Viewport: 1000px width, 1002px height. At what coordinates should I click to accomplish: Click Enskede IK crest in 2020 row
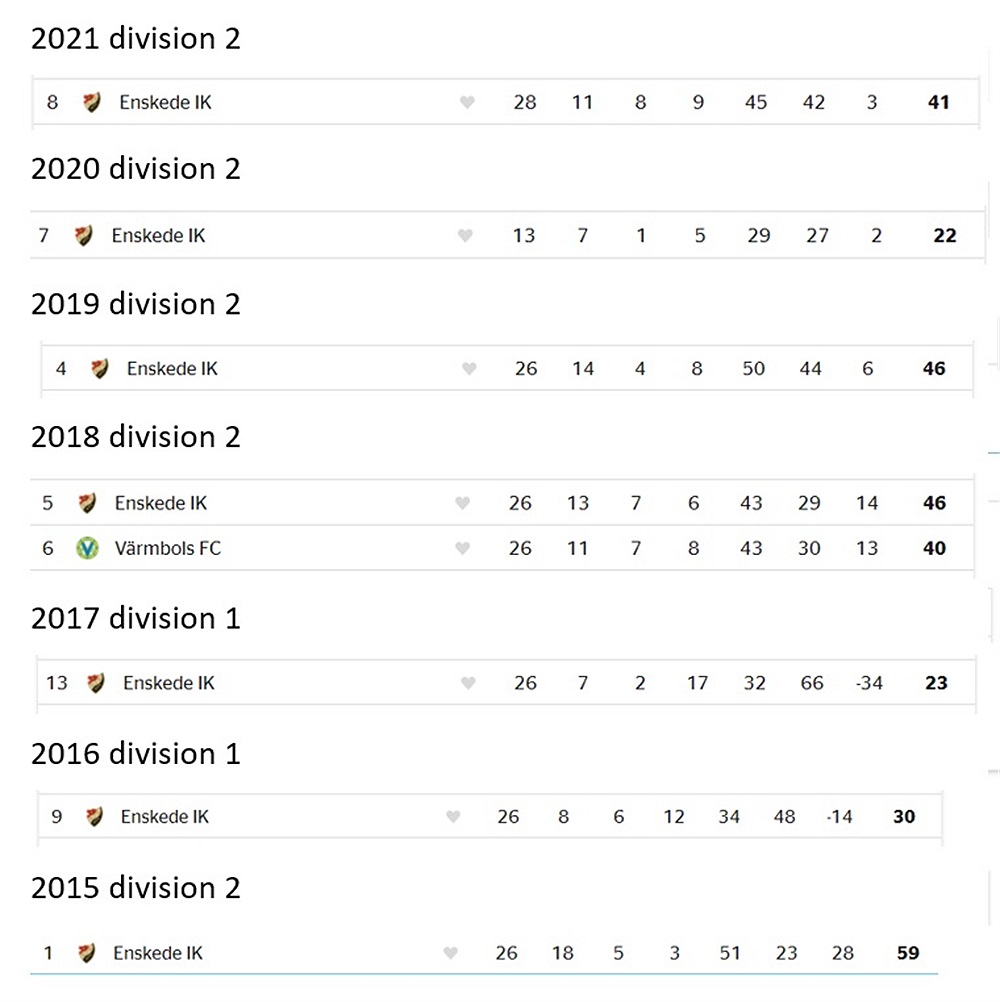click(x=83, y=236)
